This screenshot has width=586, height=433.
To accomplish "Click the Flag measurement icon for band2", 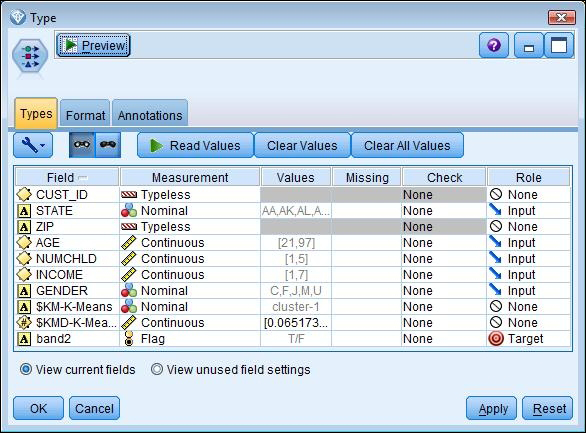I will coord(129,339).
